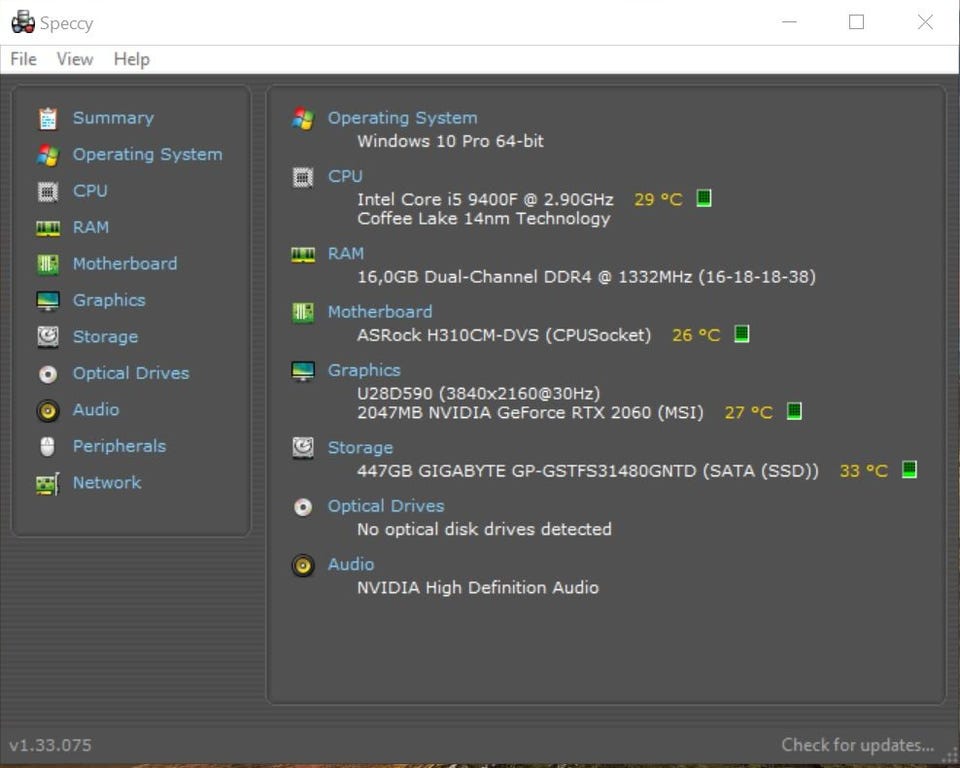The image size is (960, 768).
Task: Select Summary in the sidebar
Action: tap(113, 118)
